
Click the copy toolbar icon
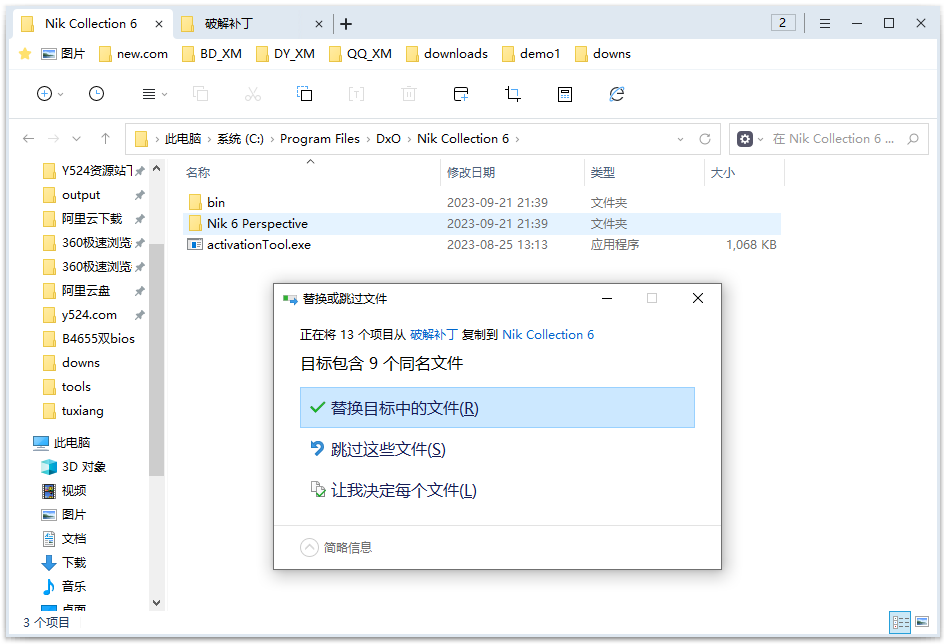click(200, 94)
